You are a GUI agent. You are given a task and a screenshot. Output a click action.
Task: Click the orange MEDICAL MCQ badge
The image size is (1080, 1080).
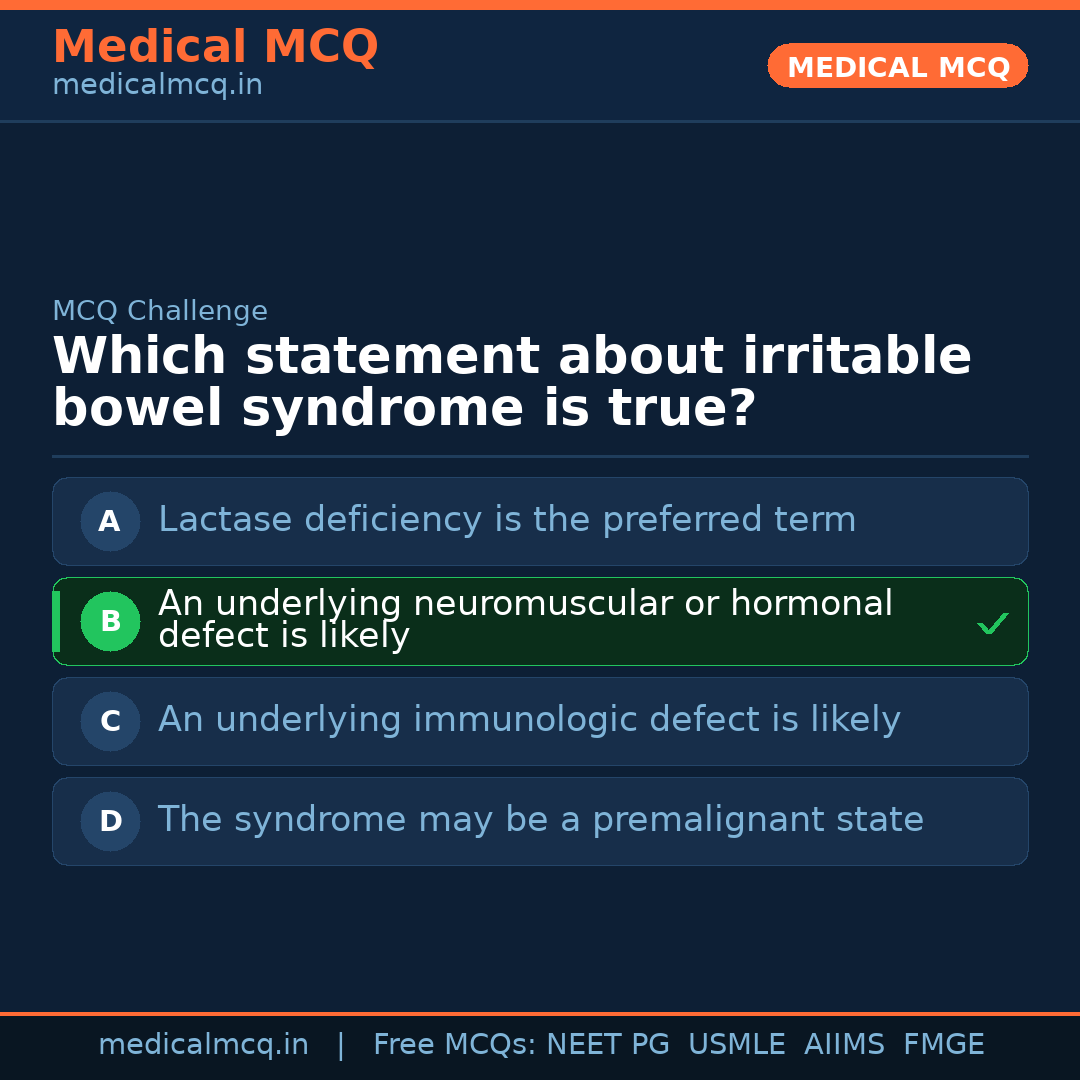pos(897,66)
